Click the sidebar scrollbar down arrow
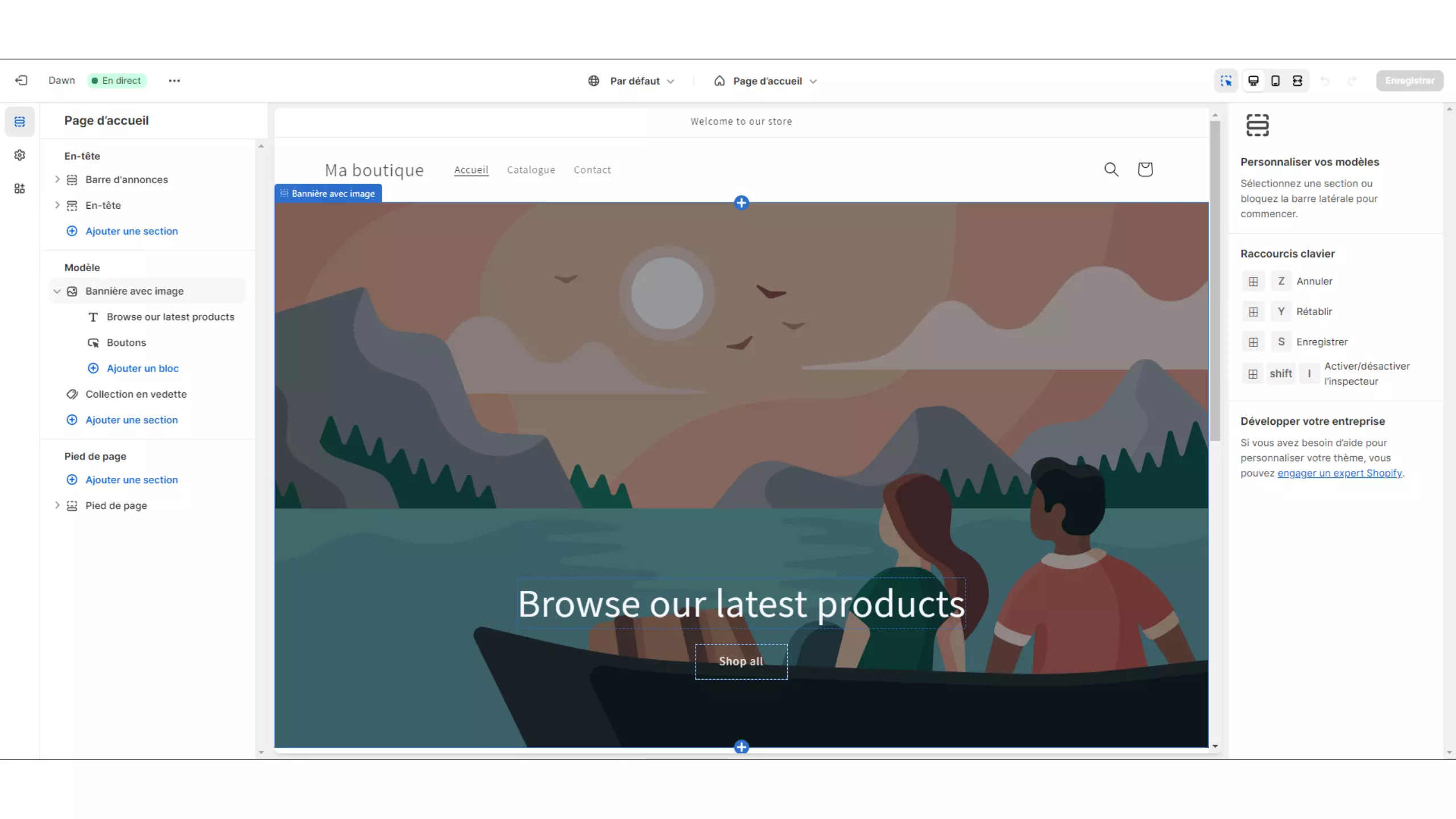Image resolution: width=1456 pixels, height=819 pixels. pyautogui.click(x=261, y=752)
